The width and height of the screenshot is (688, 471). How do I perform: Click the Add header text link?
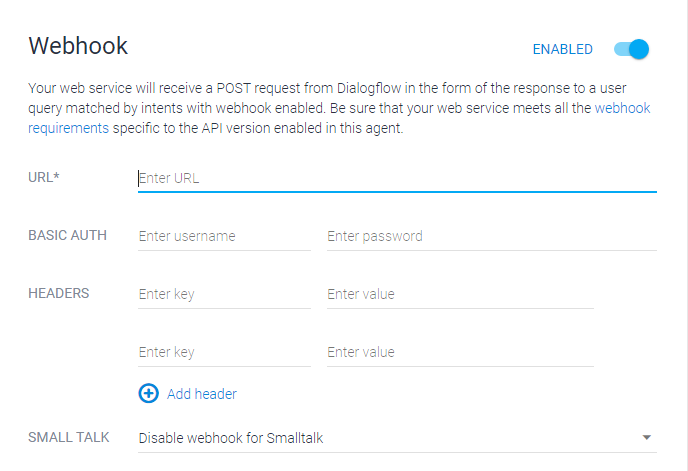point(202,394)
